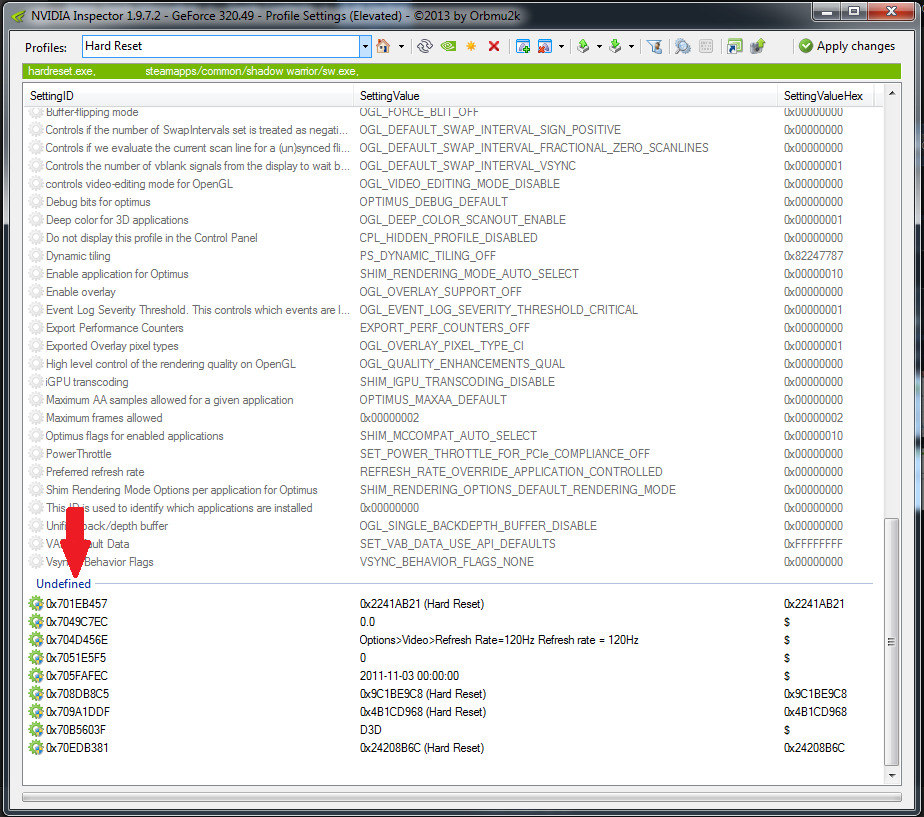Click the greyed grid icon in toolbar
The height and width of the screenshot is (817, 924).
pos(706,46)
